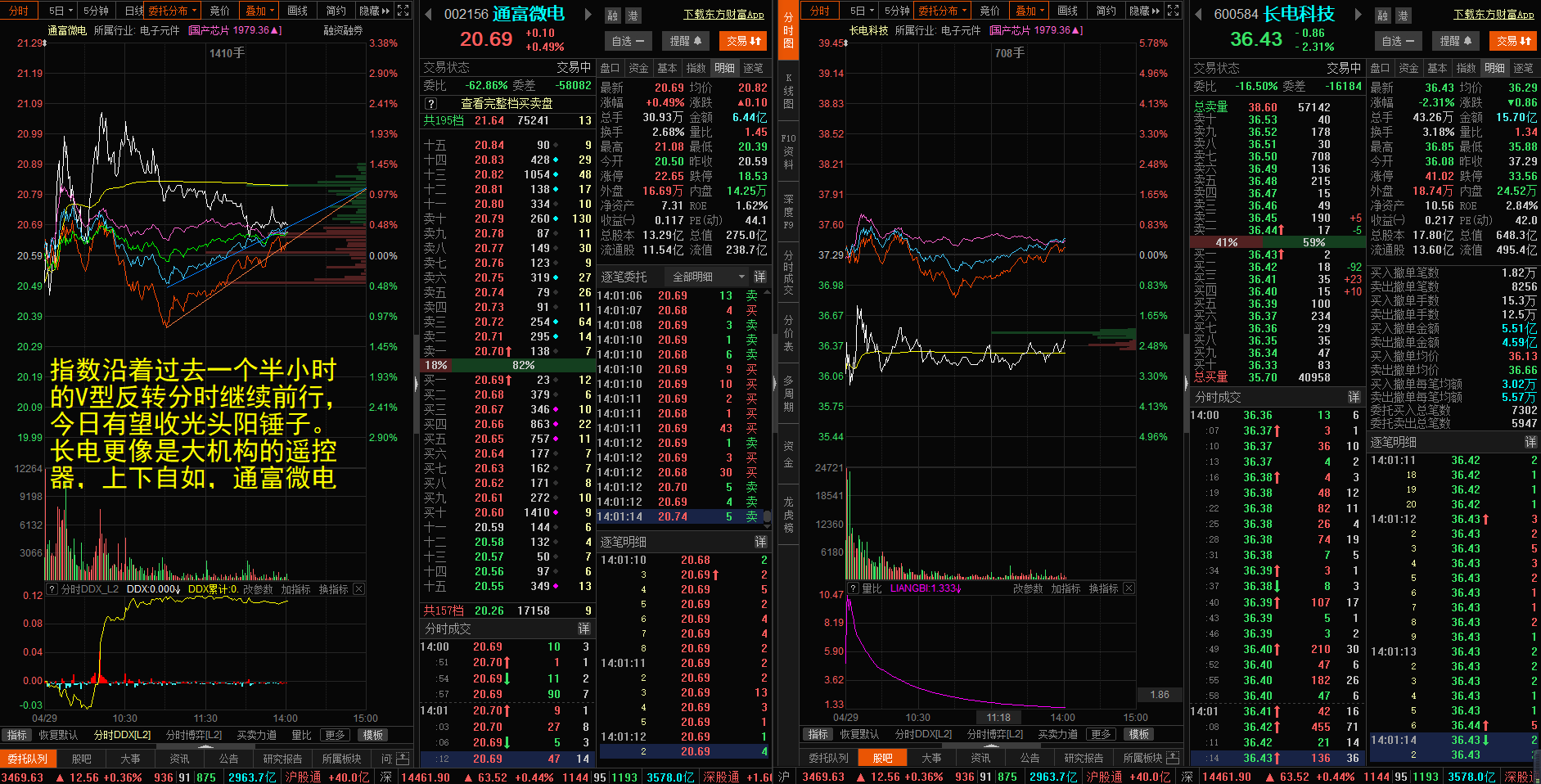Image resolution: width=1541 pixels, height=784 pixels.
Task: Open 5日 dropdown in left chart toolbar
Action: point(60,11)
